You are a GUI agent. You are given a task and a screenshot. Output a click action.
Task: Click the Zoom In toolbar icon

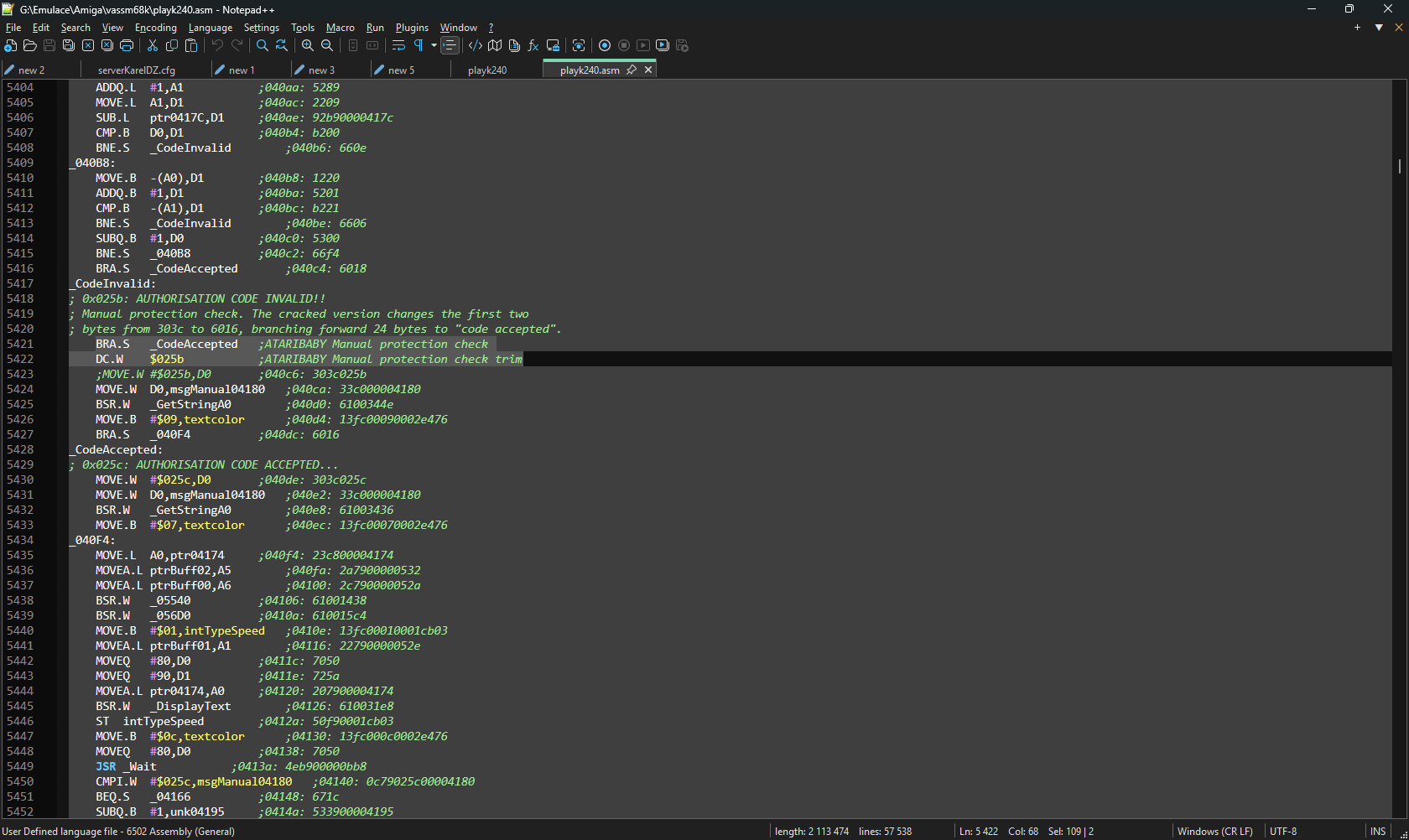[308, 45]
